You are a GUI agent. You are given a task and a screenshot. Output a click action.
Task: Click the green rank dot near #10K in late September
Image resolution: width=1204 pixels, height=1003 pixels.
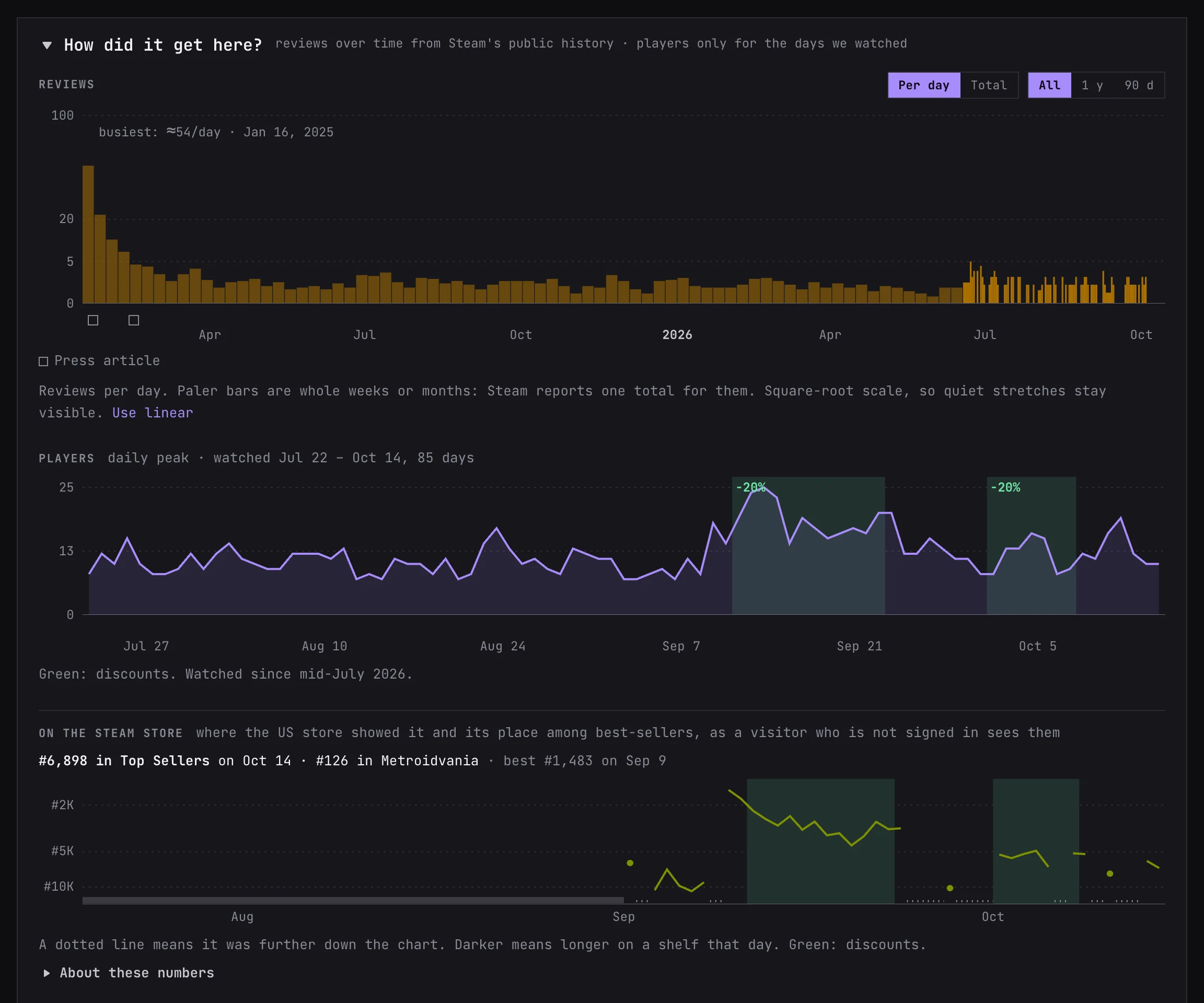point(950,888)
